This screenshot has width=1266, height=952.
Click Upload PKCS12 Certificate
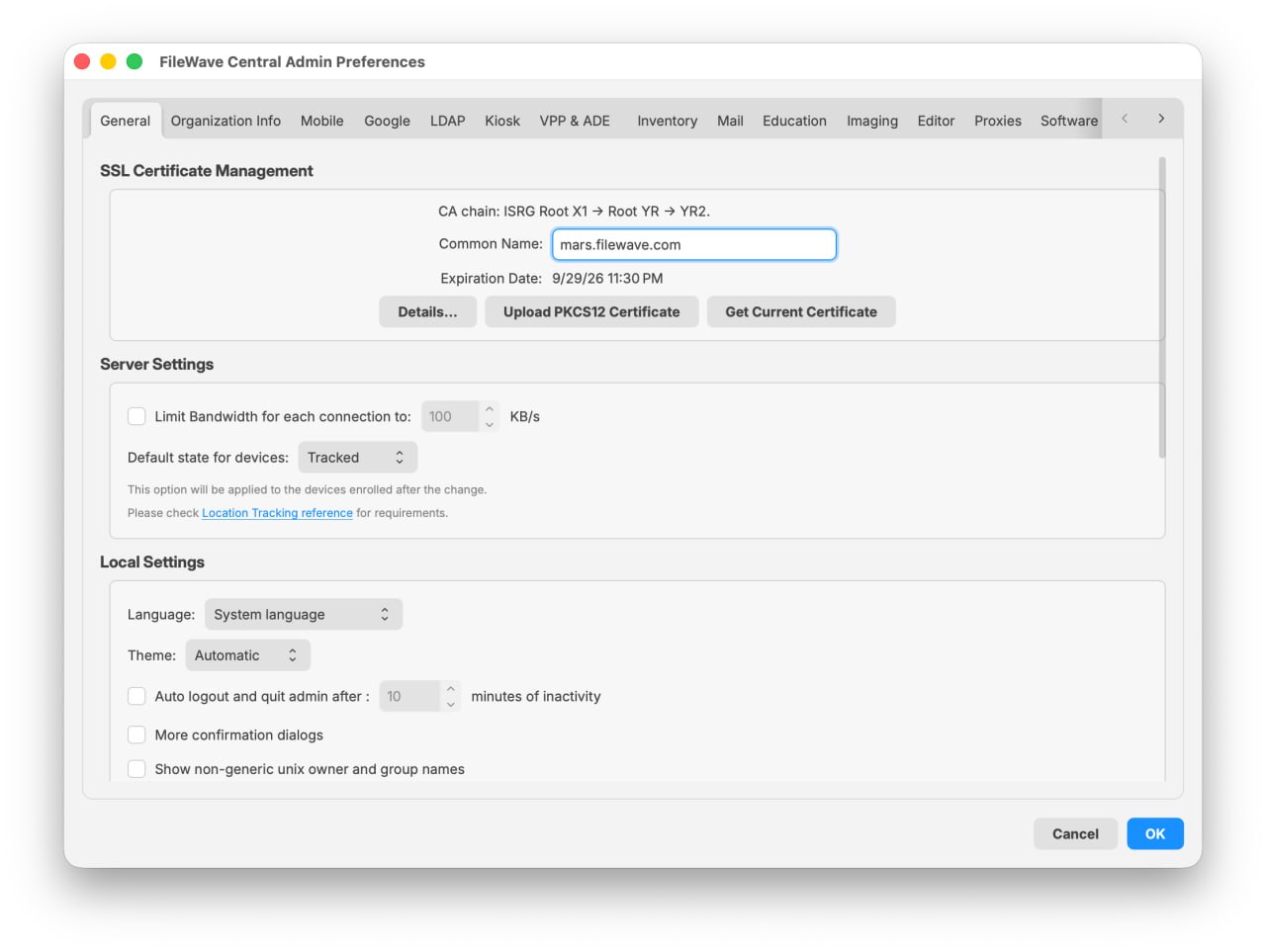click(x=591, y=311)
